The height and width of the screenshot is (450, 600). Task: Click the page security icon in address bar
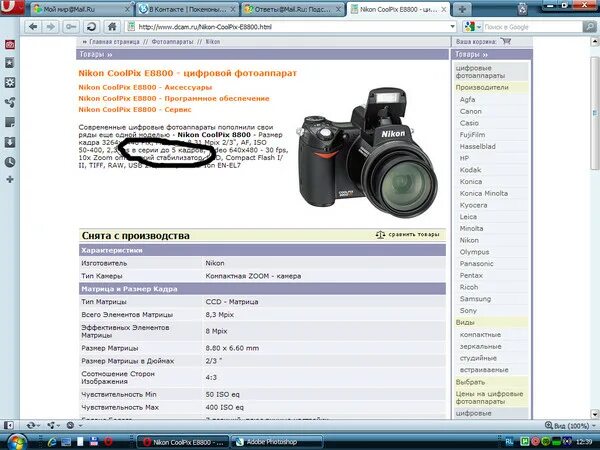tap(131, 27)
